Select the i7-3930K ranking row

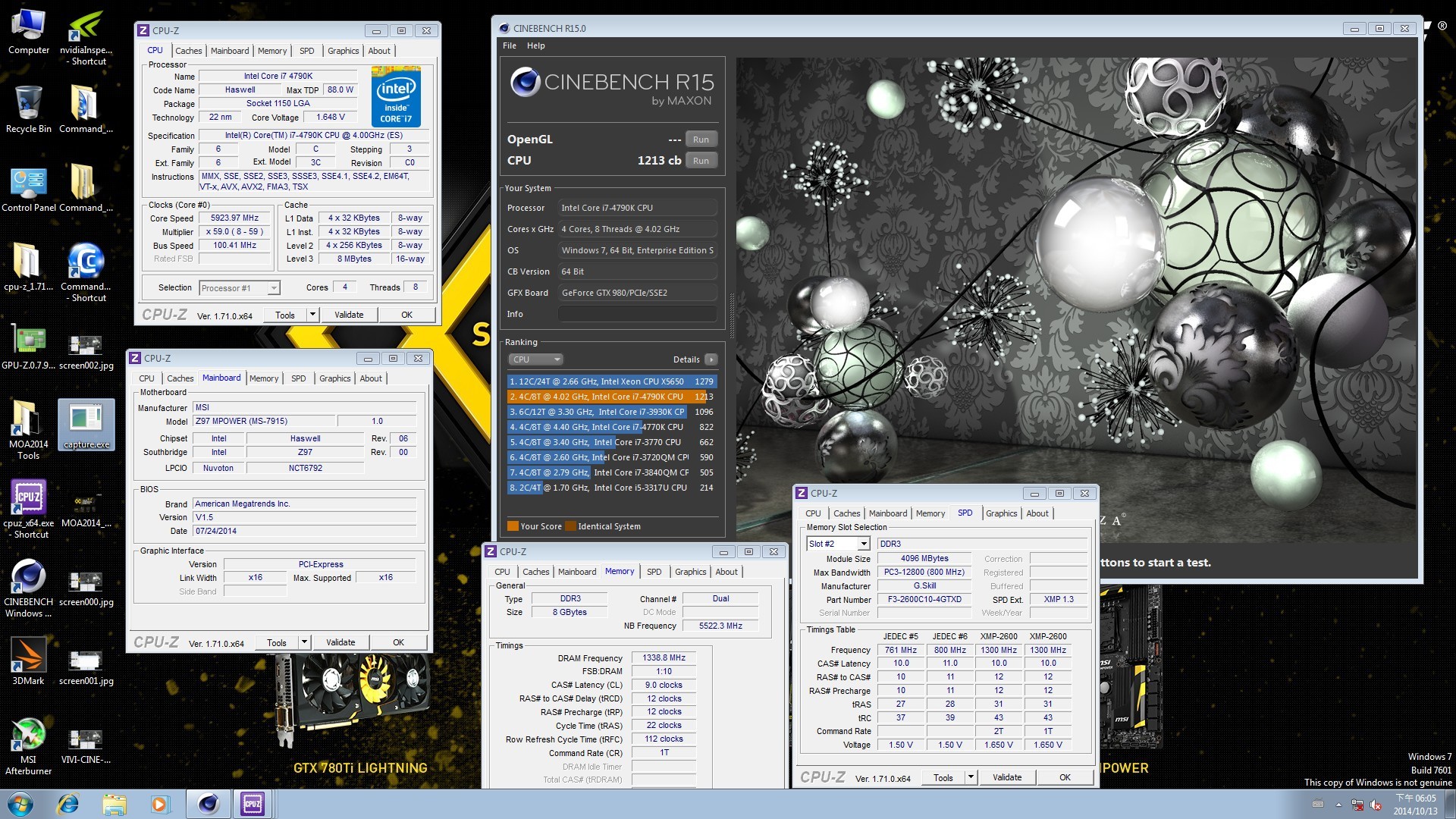point(611,412)
